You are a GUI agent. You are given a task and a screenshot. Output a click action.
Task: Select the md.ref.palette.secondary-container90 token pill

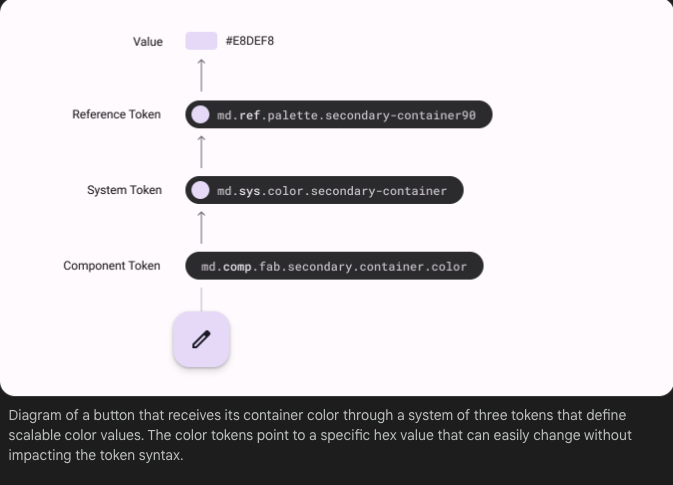click(x=339, y=115)
